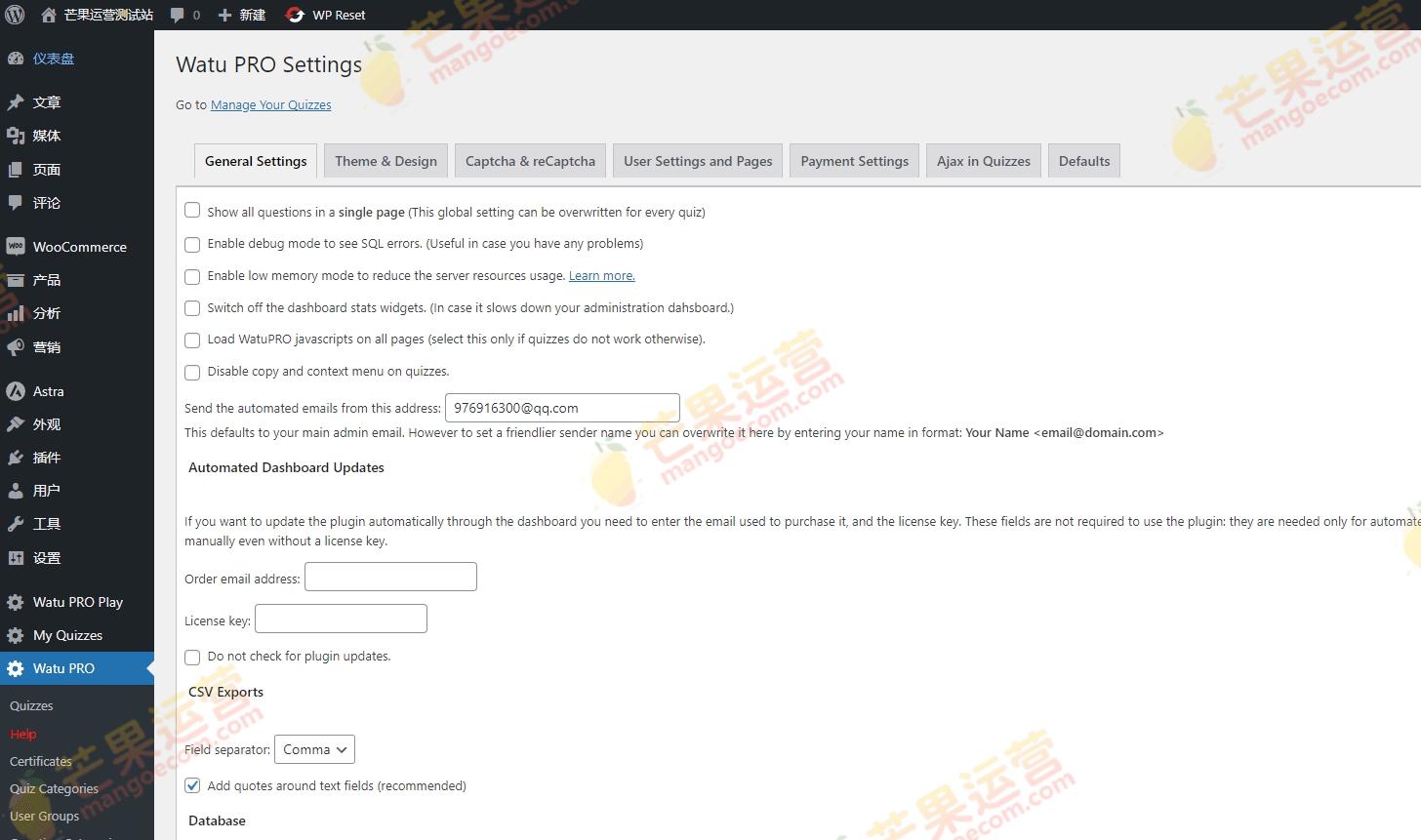Click the 页面 pages icon
This screenshot has height=840, width=1421.
[16, 170]
